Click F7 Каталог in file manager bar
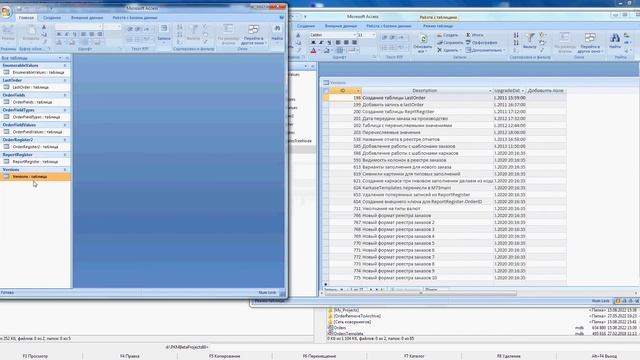Image resolution: width=640 pixels, height=360 pixels. coord(414,356)
